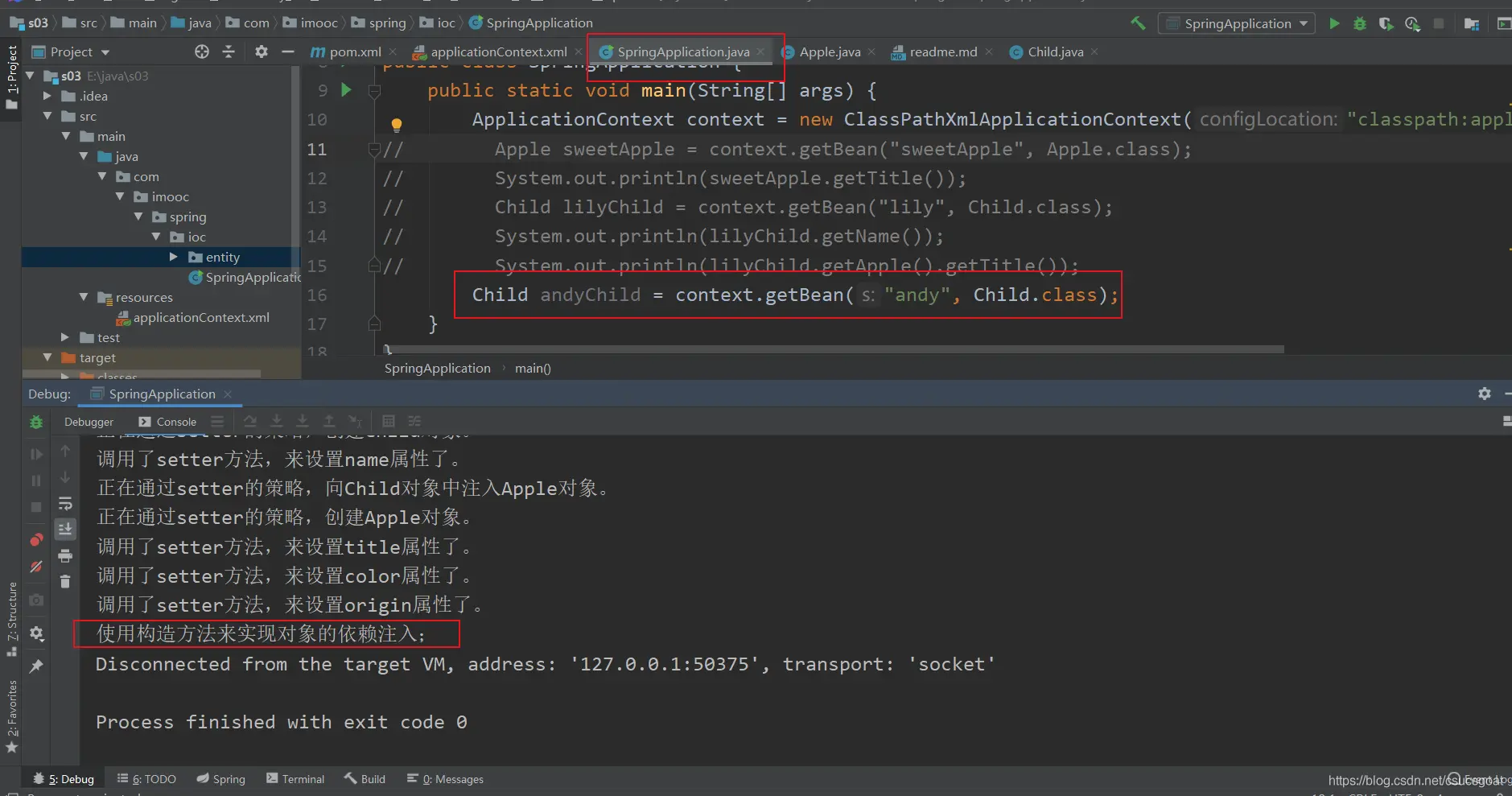Viewport: 1512px width, 796px height.
Task: Switch to the Apple.java editor tab
Action: click(829, 52)
